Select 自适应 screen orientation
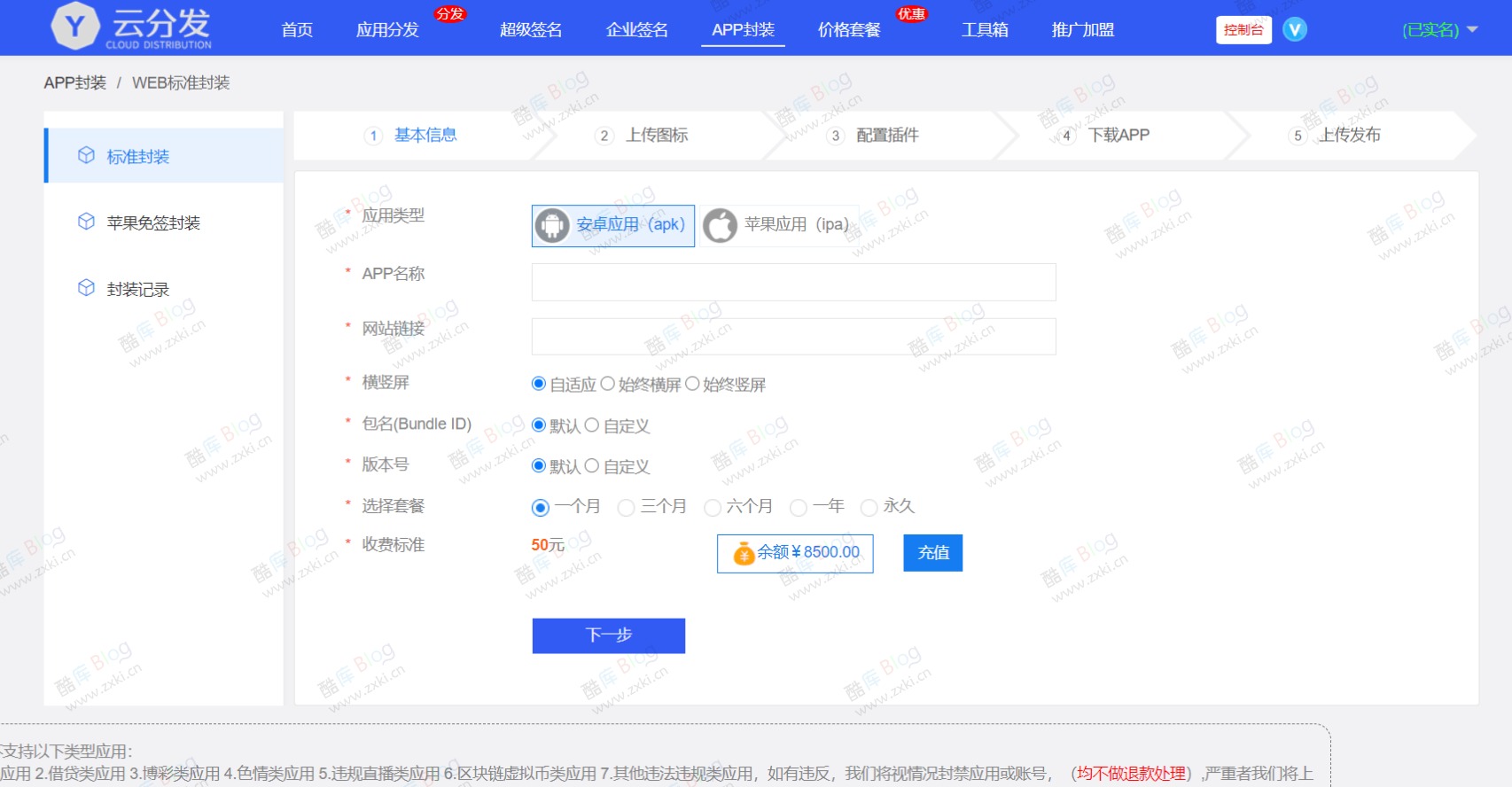1512x787 pixels. 538,384
